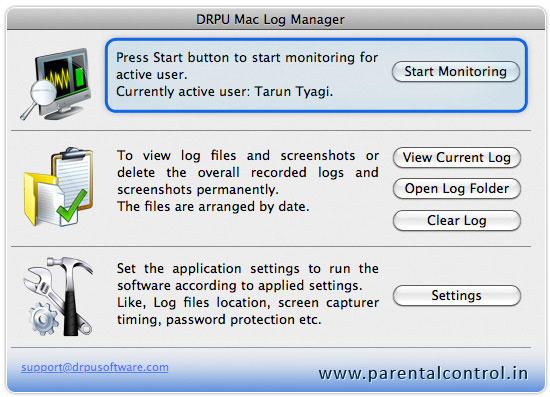
Task: Click the 'Press Start button' instruction text
Action: 247,66
